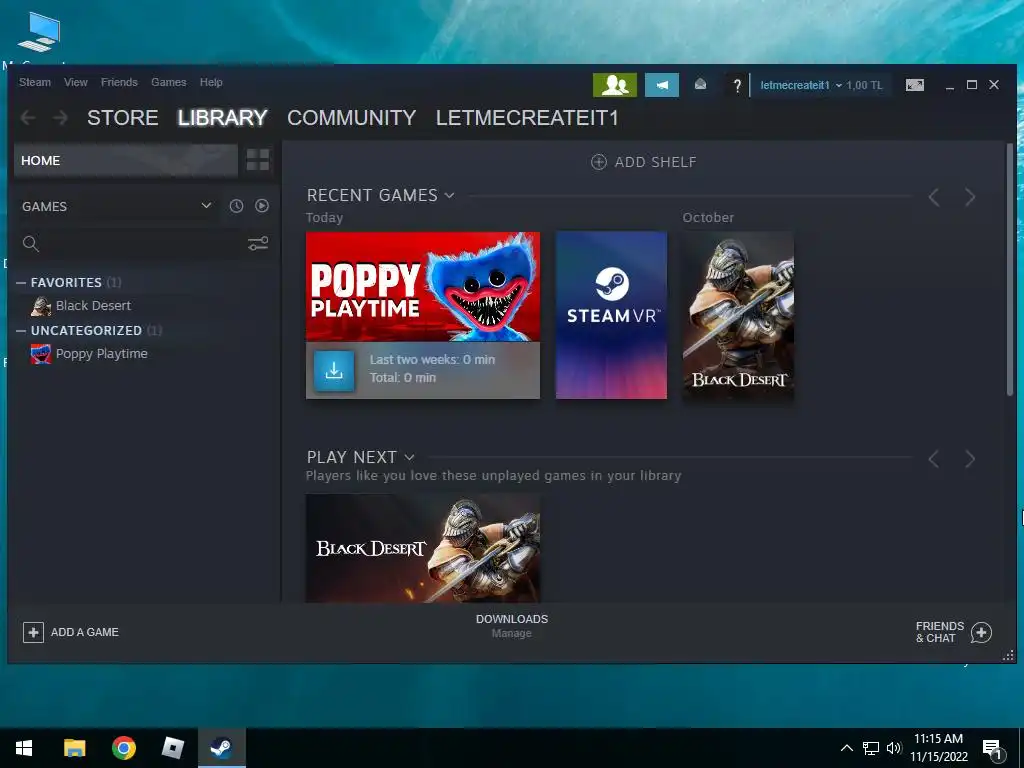Open notification center in system tray
Image resolution: width=1024 pixels, height=768 pixels.
point(992,750)
